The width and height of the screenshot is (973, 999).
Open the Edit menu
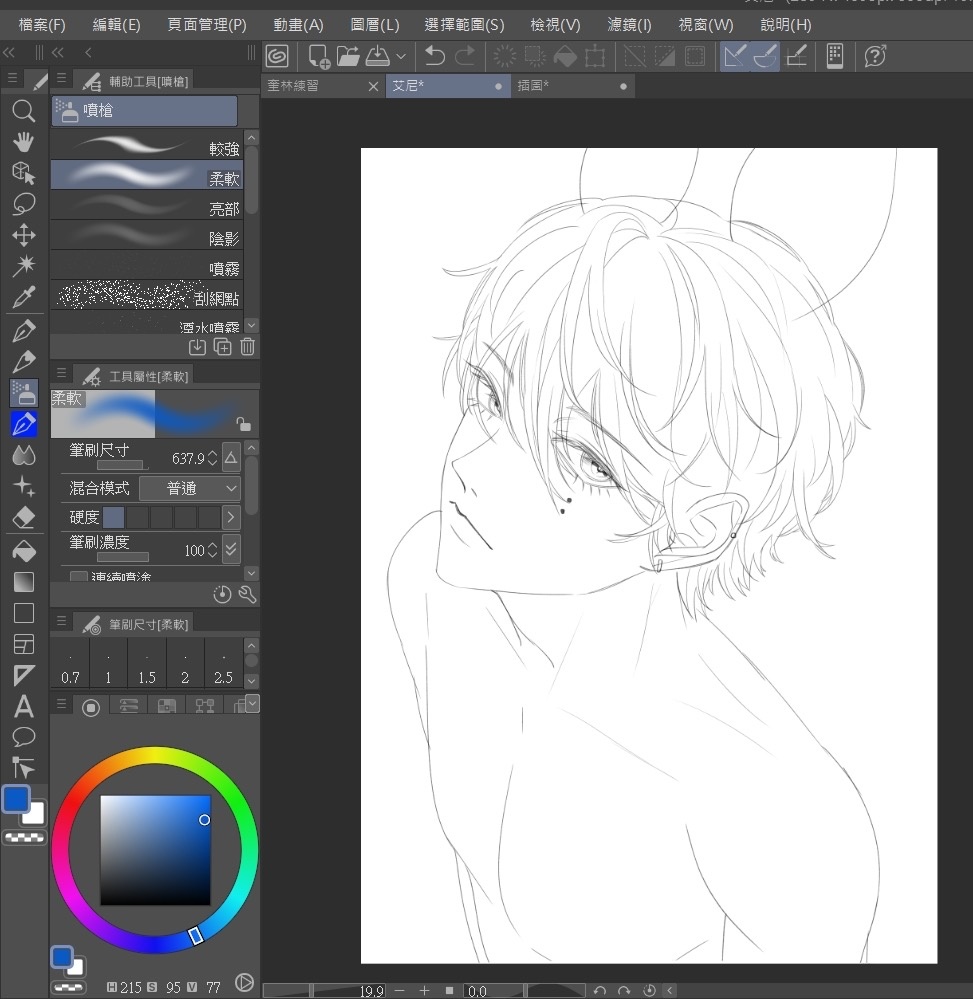tap(117, 25)
